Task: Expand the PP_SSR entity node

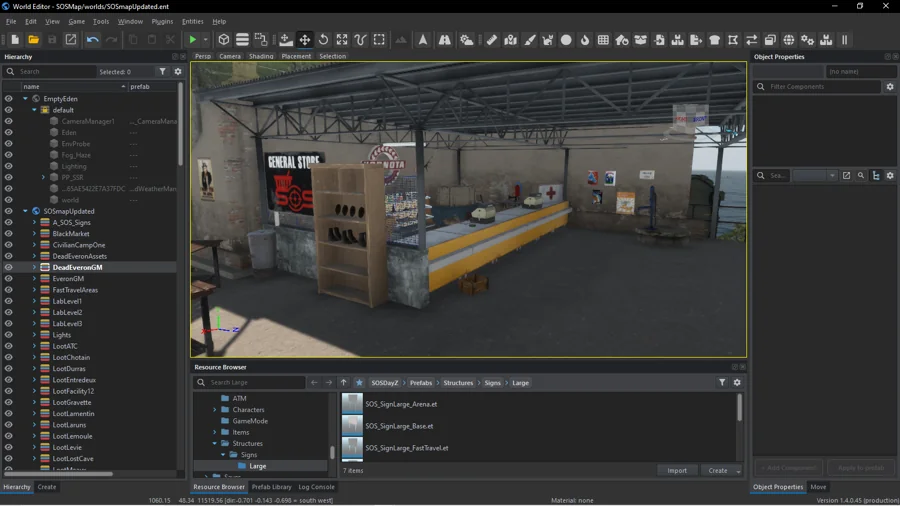Action: click(43, 177)
